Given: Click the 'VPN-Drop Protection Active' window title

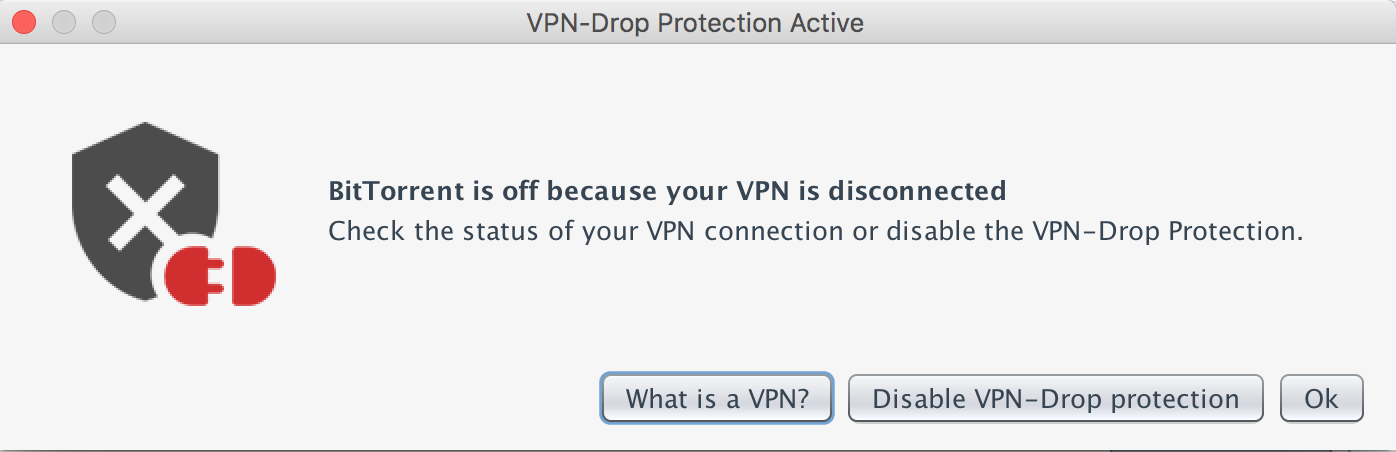Looking at the screenshot, I should click(695, 22).
